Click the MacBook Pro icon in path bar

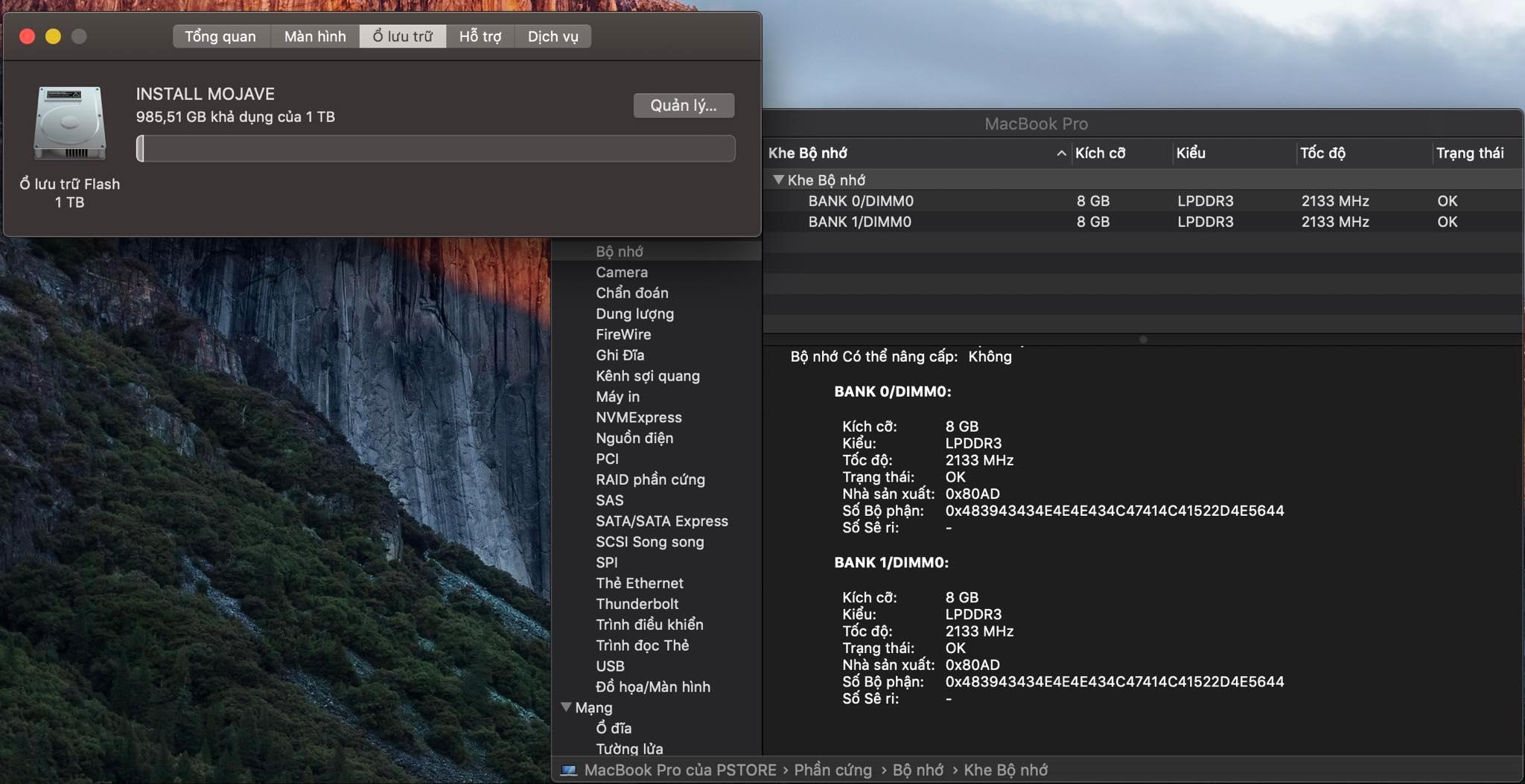[x=569, y=770]
